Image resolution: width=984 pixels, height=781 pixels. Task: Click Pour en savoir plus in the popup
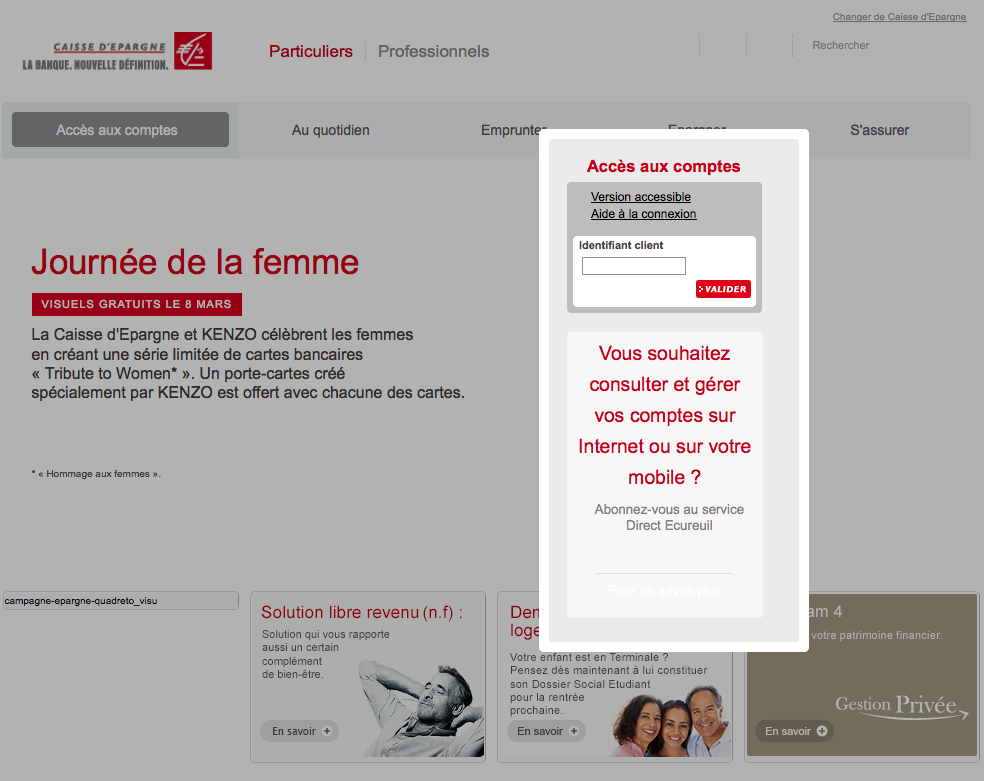(x=665, y=590)
